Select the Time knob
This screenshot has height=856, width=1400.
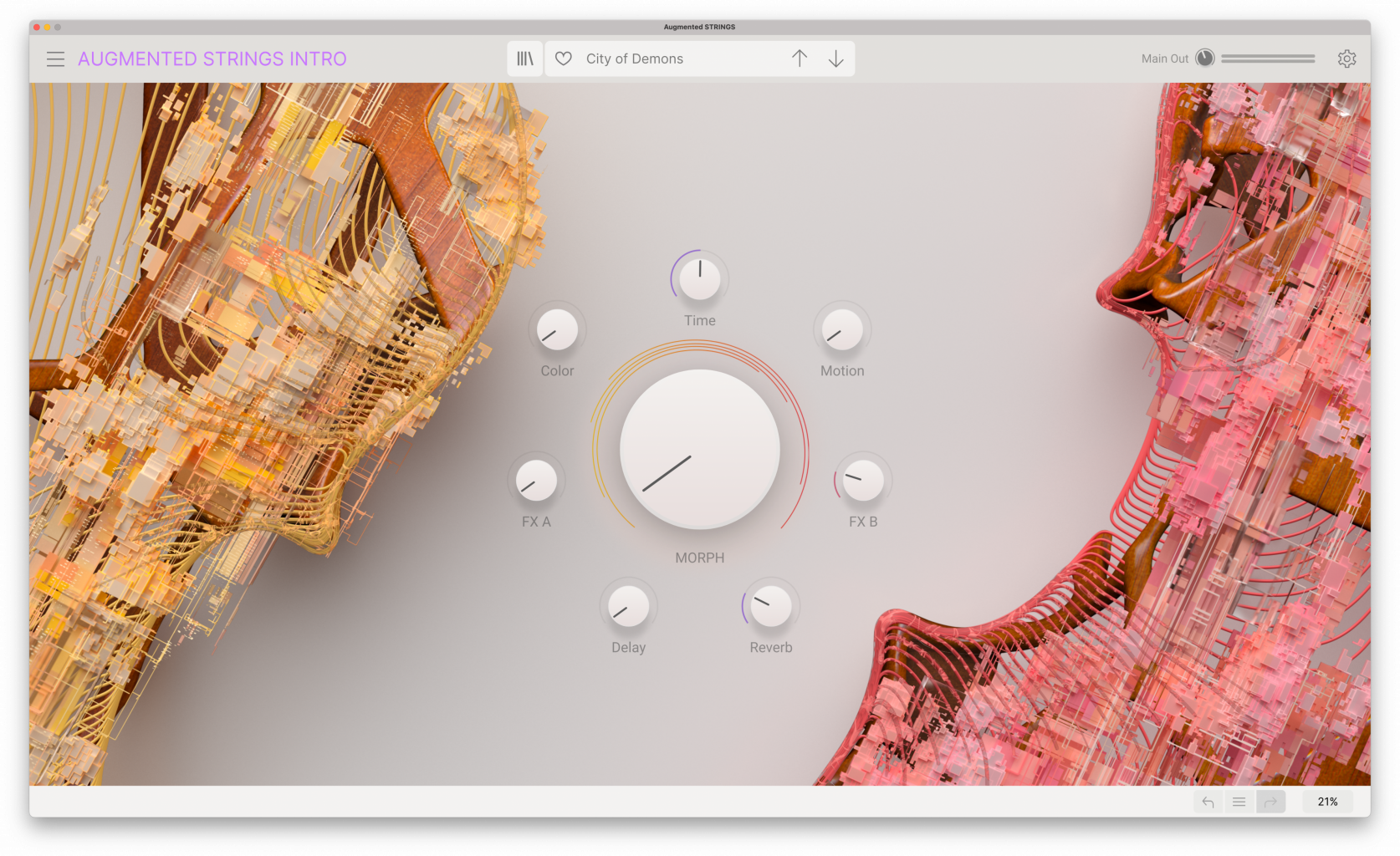pos(699,278)
